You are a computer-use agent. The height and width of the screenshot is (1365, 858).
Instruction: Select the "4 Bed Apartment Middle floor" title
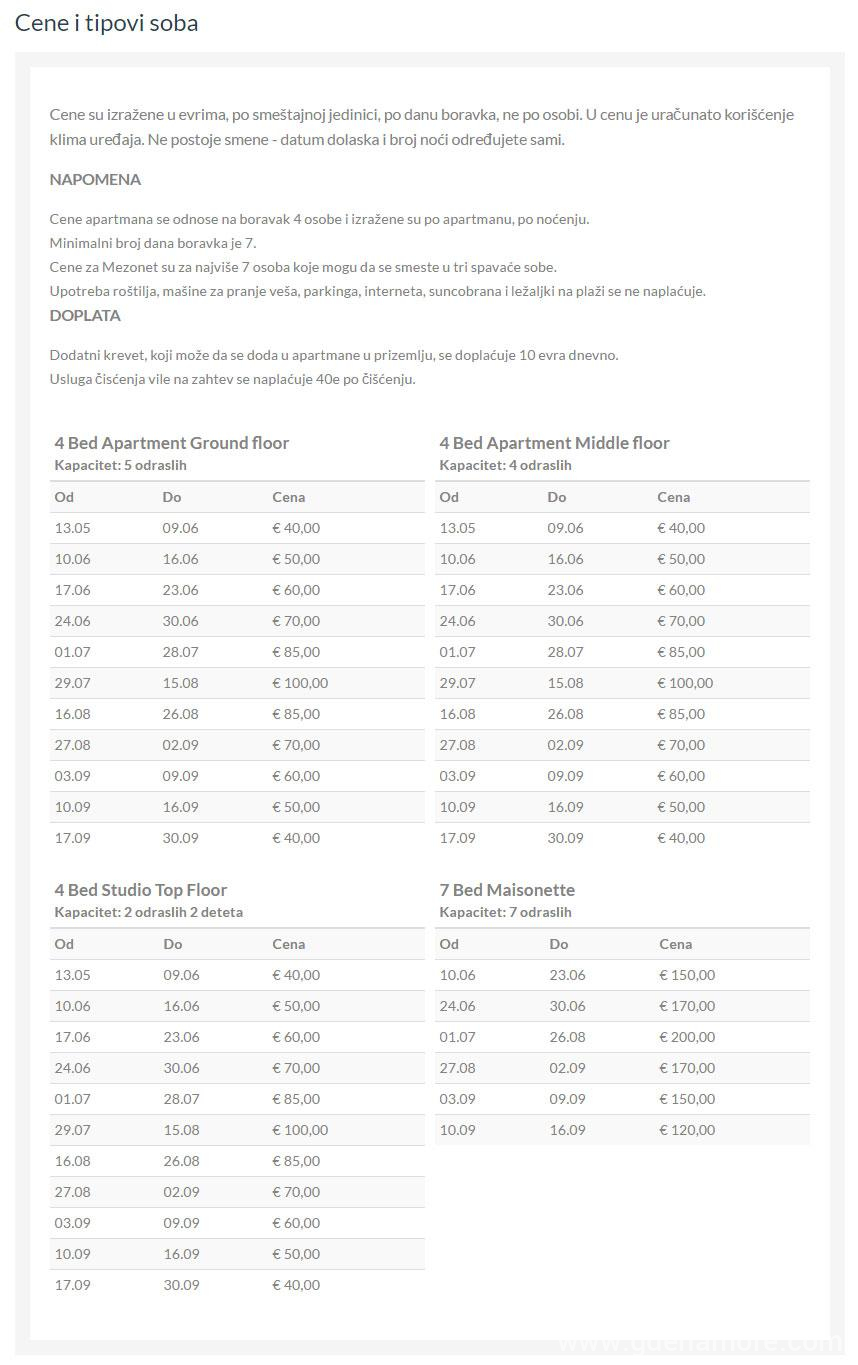[554, 443]
